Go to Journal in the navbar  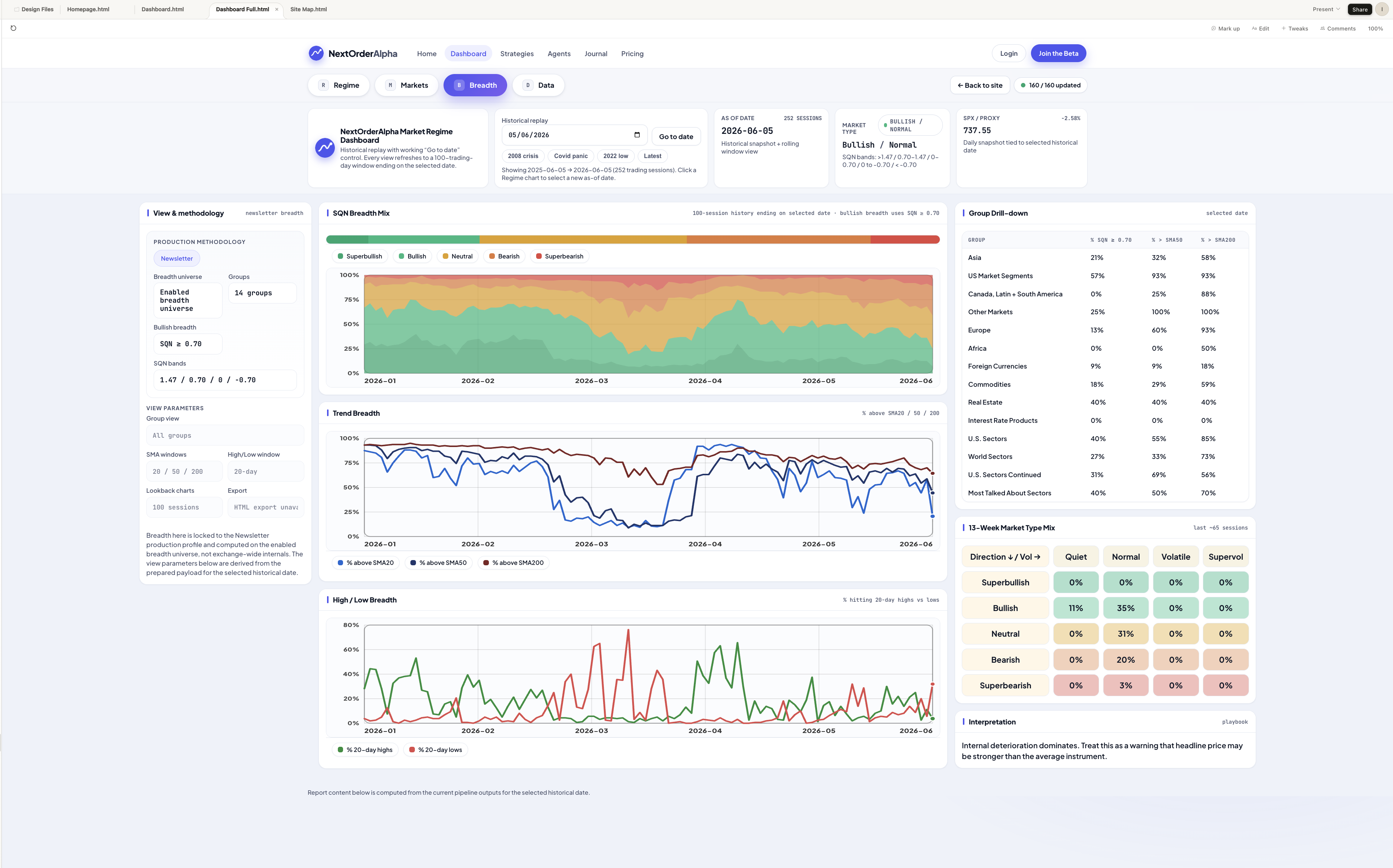tap(595, 54)
